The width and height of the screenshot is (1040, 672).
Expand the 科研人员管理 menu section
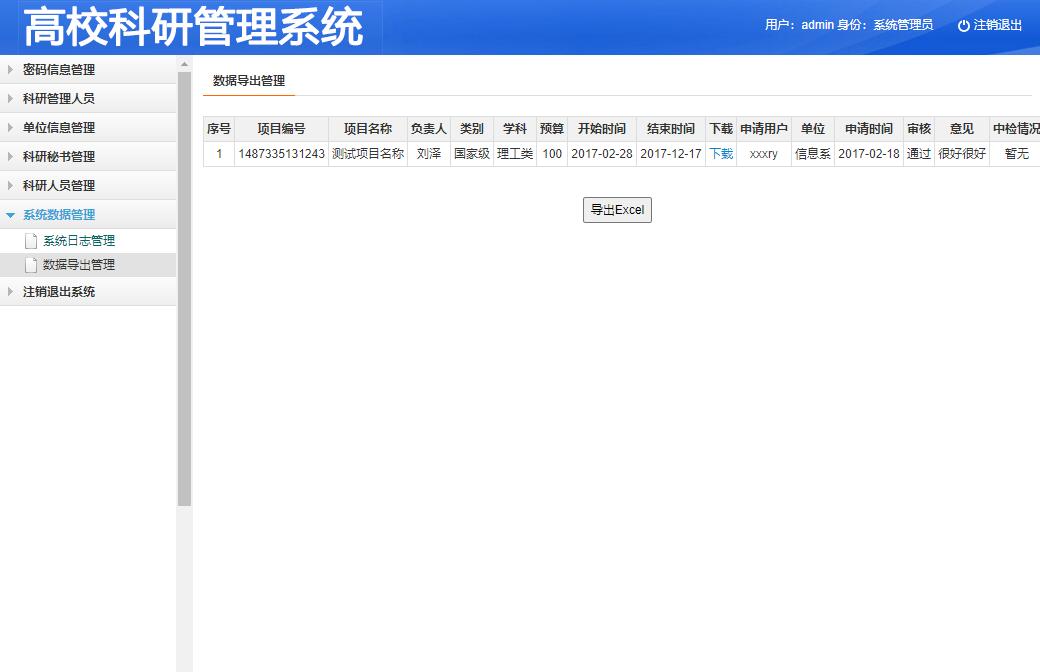[x=60, y=185]
